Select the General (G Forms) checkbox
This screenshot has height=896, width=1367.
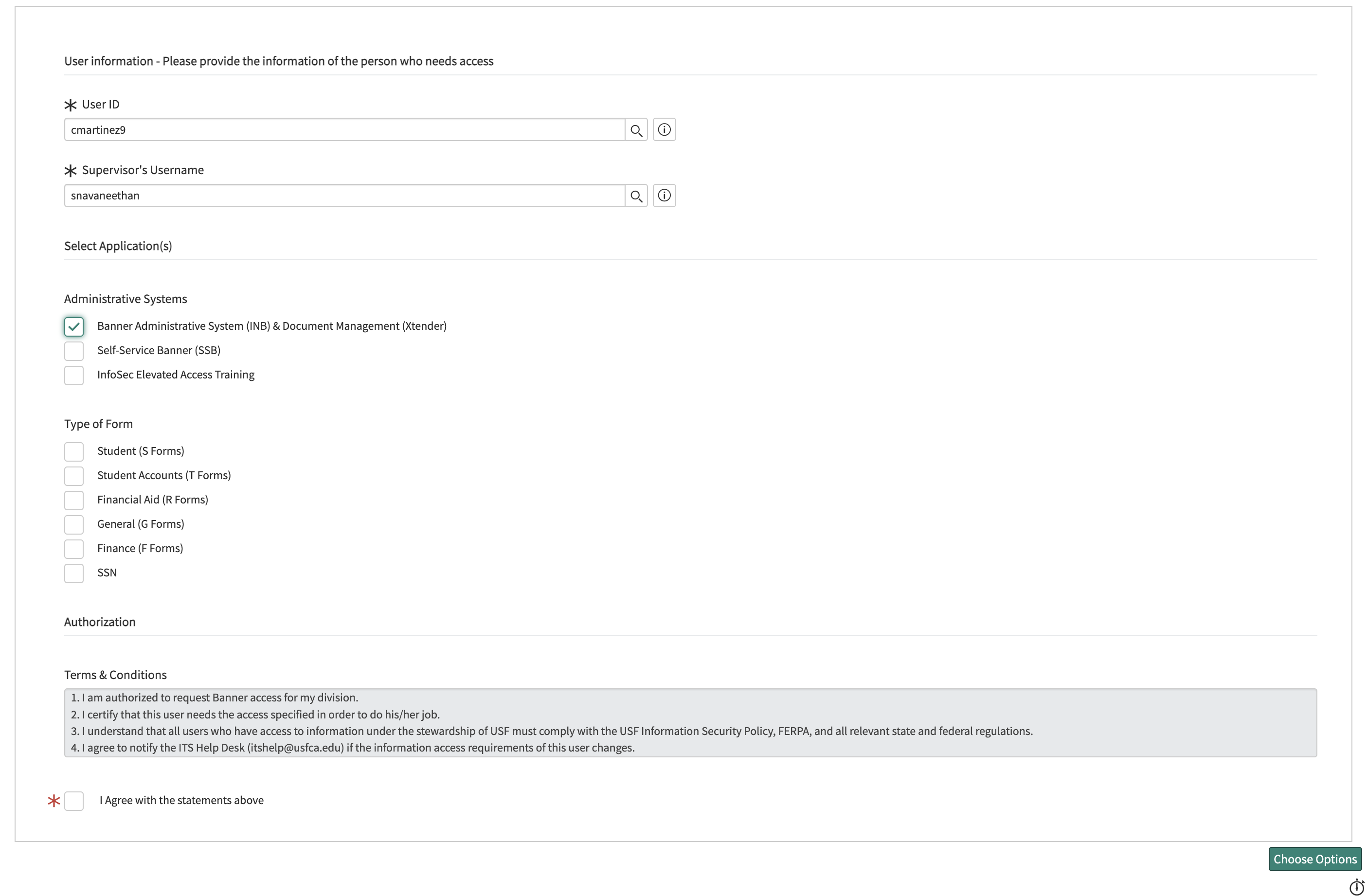coord(74,524)
